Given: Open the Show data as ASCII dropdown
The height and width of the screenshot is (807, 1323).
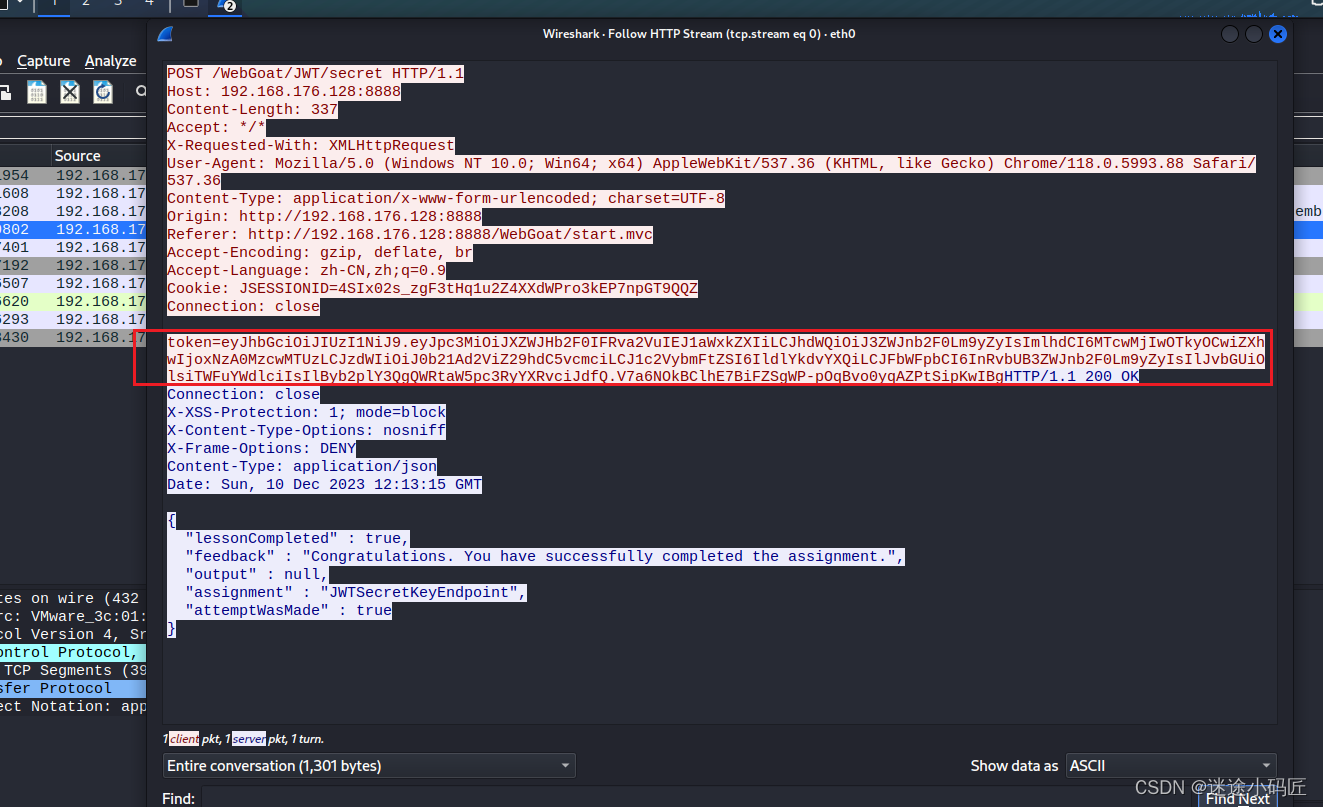Looking at the screenshot, I should click(x=1171, y=766).
